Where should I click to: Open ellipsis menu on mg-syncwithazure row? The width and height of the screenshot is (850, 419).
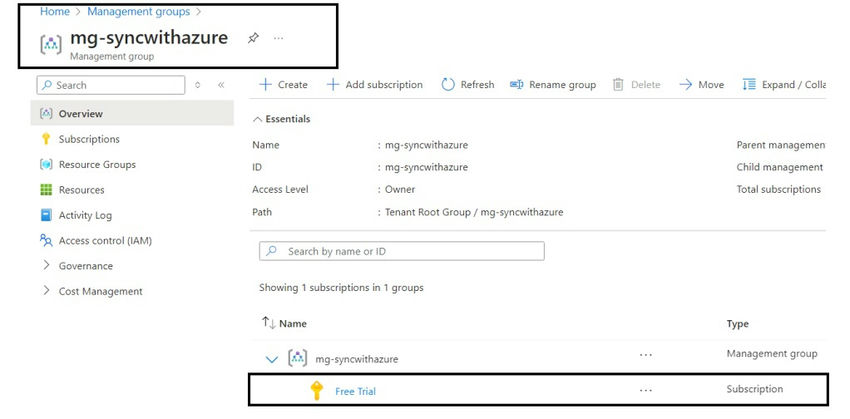tap(645, 354)
